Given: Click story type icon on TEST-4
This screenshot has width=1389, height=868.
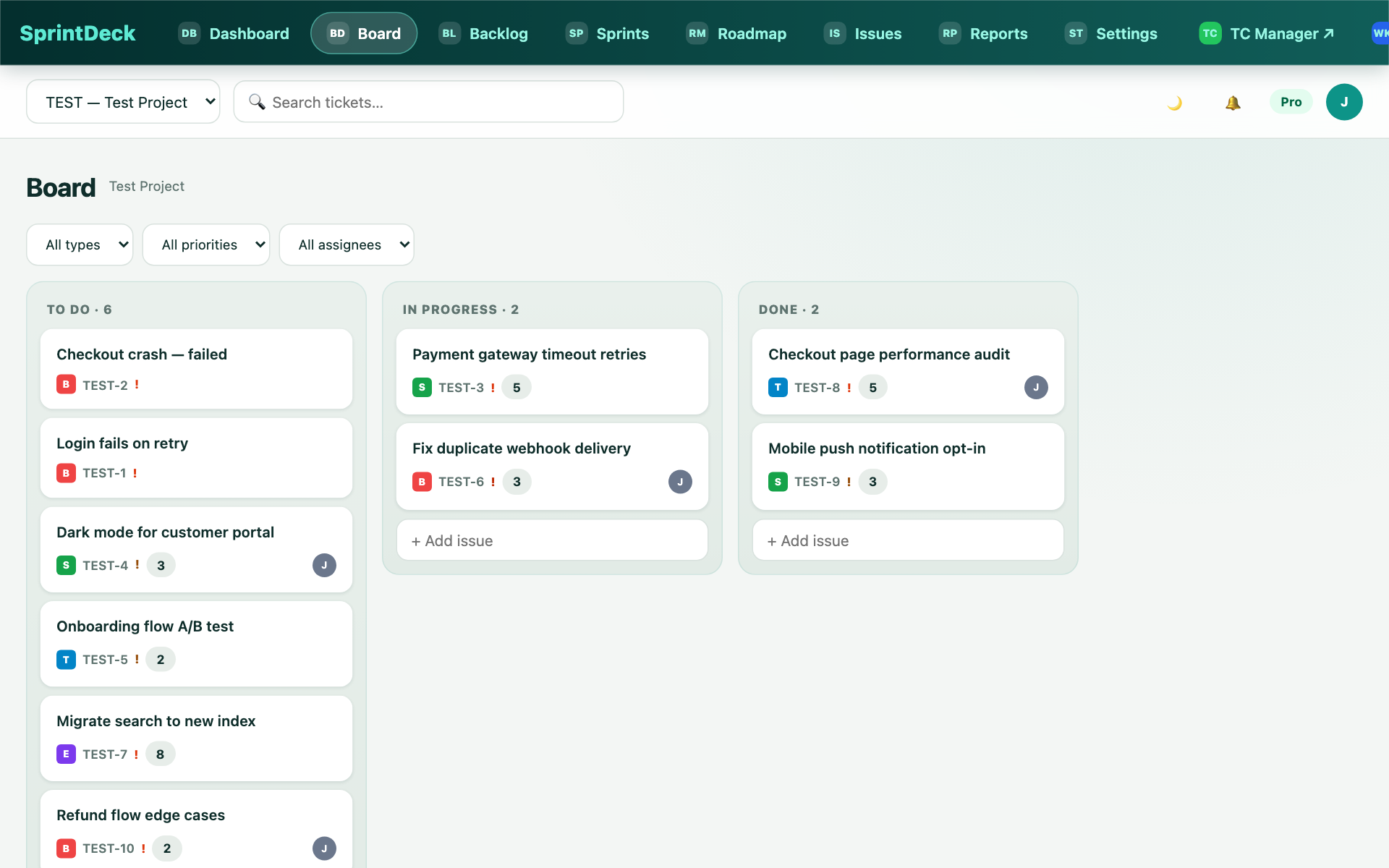Looking at the screenshot, I should click(66, 565).
